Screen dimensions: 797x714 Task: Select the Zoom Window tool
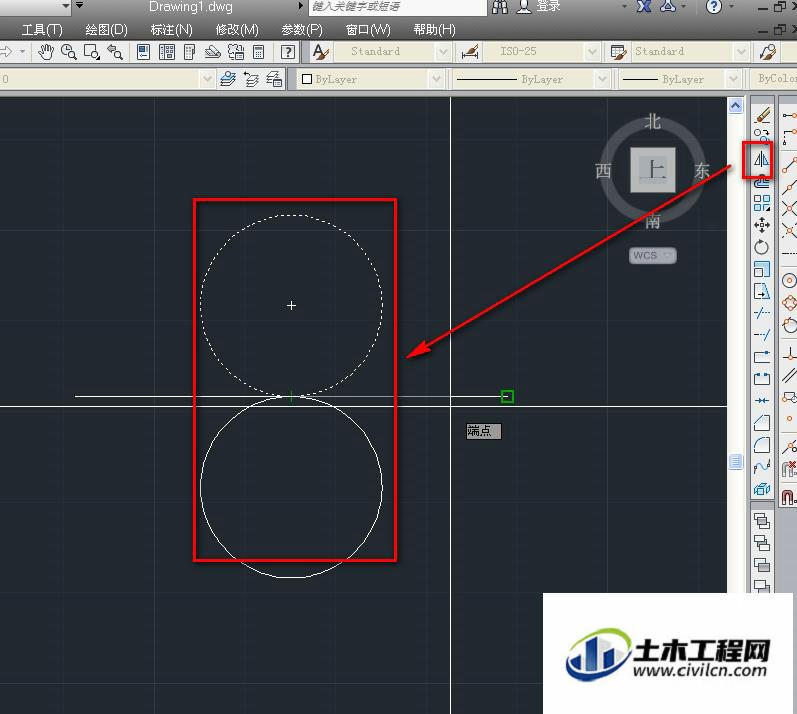pos(91,52)
